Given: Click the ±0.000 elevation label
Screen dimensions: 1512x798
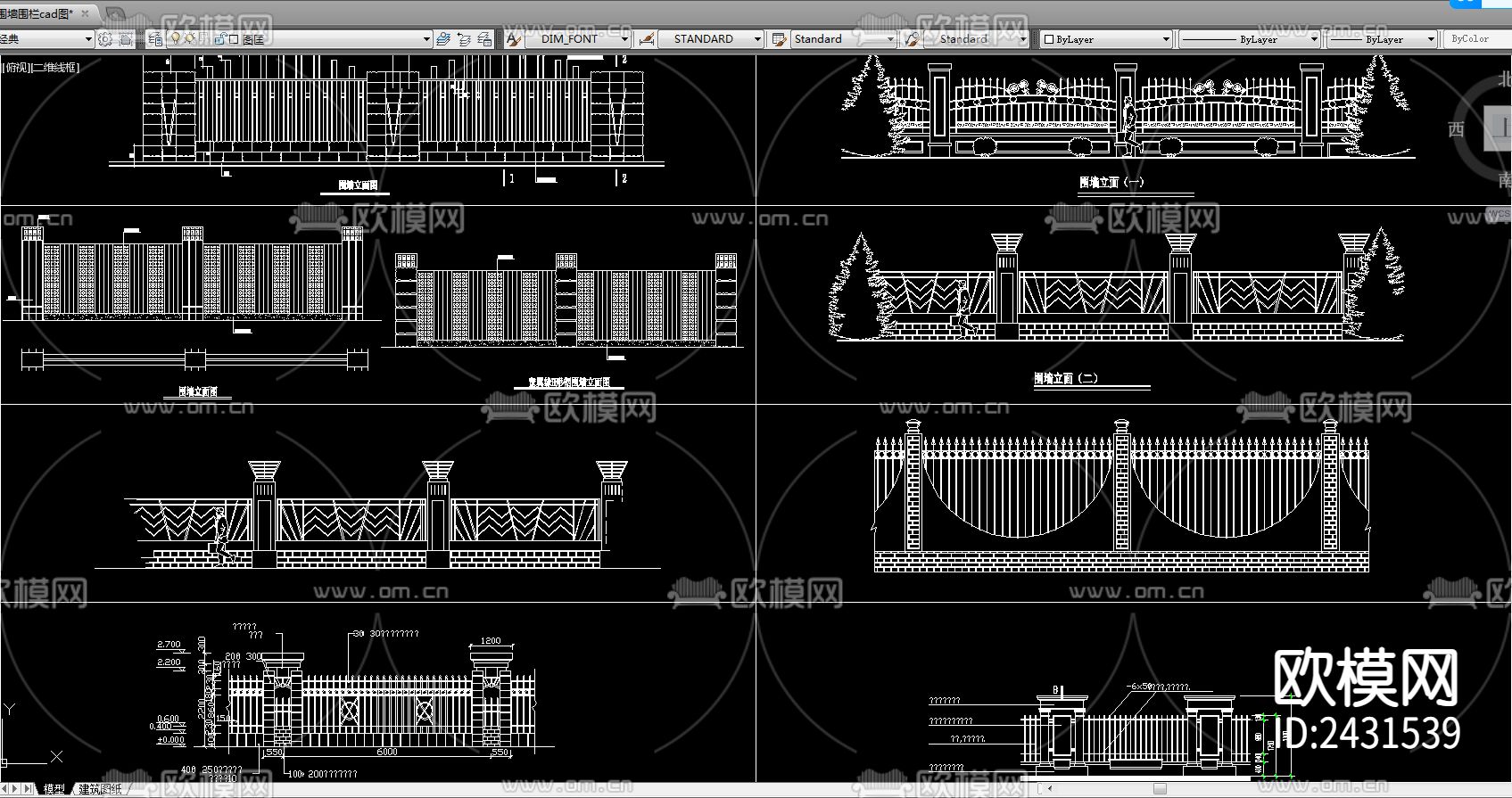Looking at the screenshot, I should point(171,740).
